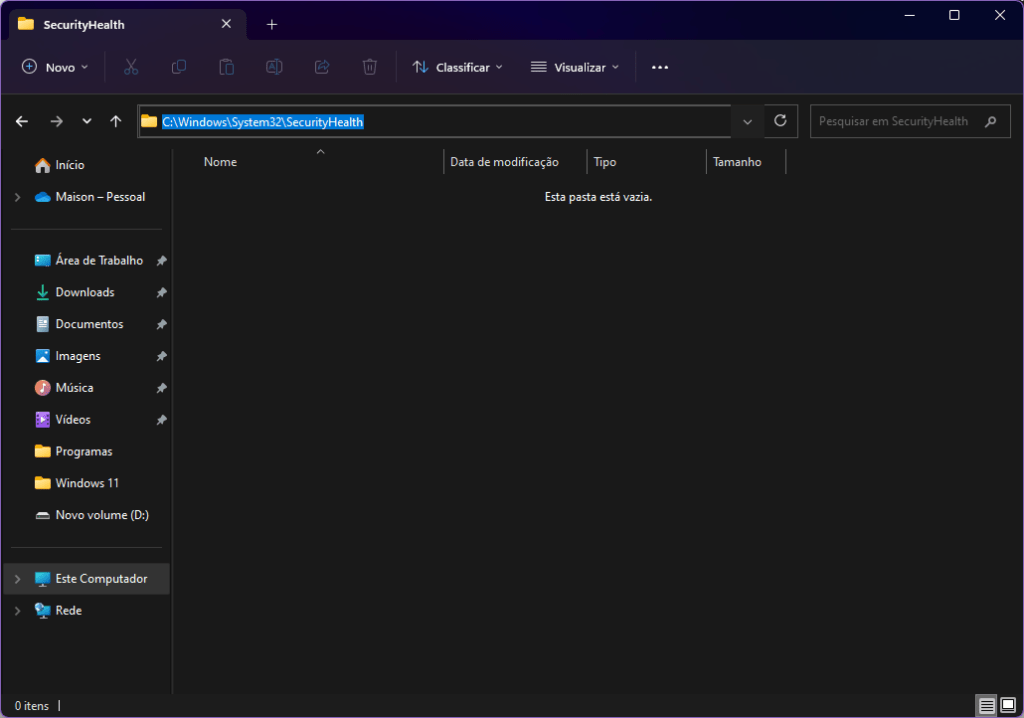
Task: Click the Copy icon in toolbar
Action: click(x=179, y=67)
